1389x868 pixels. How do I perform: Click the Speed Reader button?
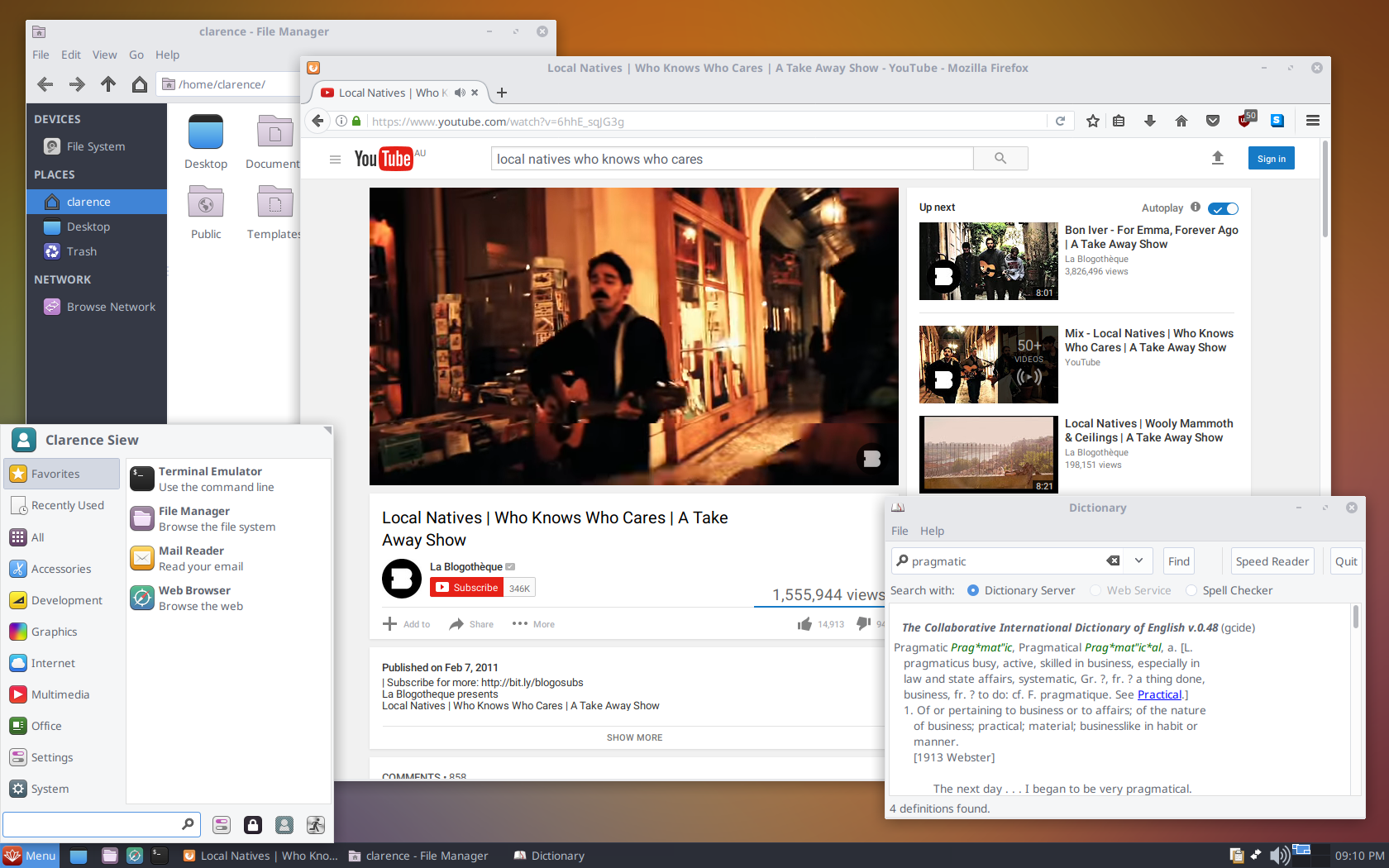(1272, 561)
